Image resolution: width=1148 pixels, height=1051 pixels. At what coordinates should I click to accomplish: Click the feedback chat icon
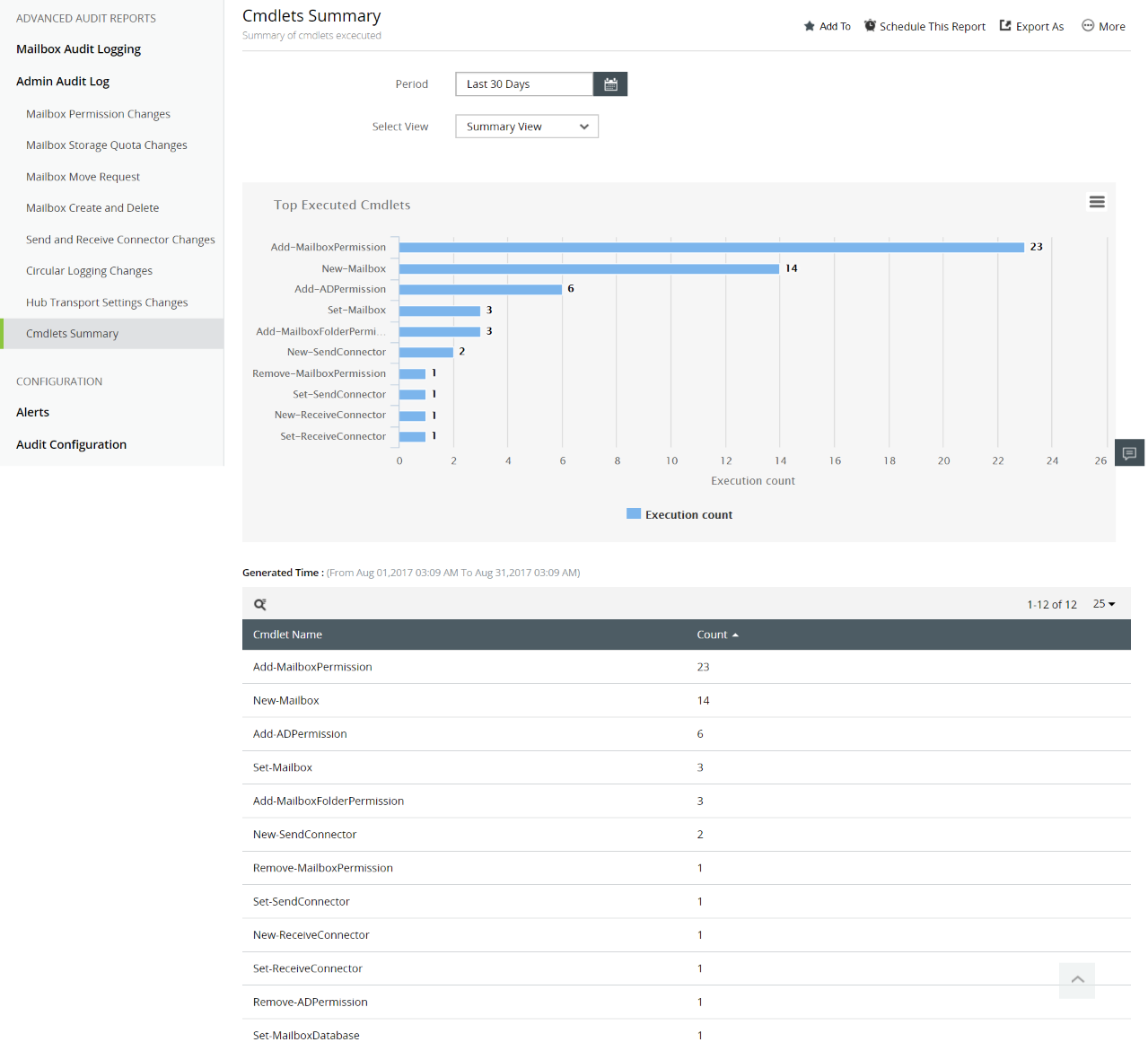[x=1129, y=452]
